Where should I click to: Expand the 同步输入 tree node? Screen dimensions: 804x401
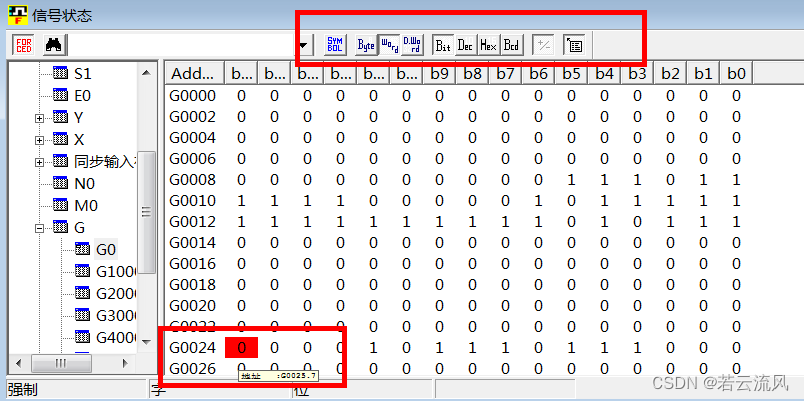click(39, 162)
